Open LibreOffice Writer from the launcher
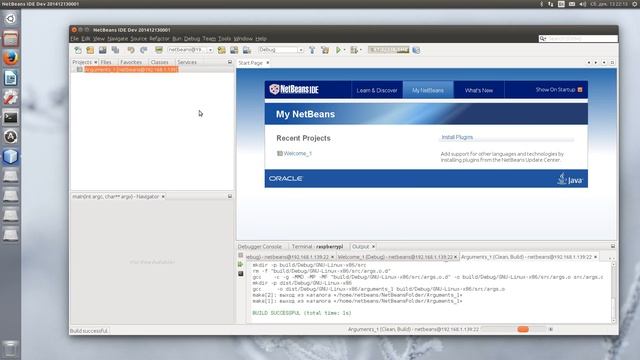640x360 pixels. (11, 78)
